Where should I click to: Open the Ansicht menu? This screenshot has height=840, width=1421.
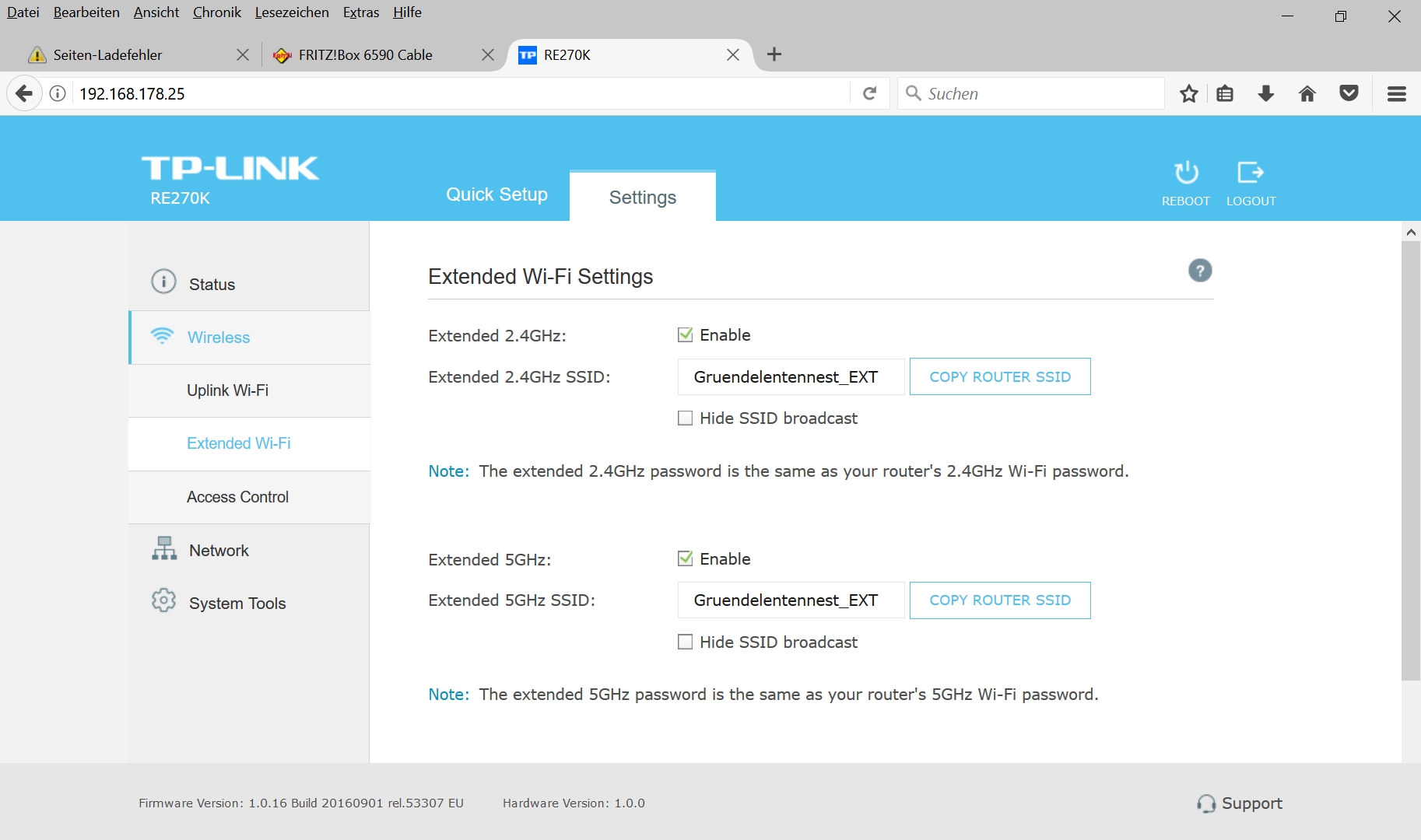(x=156, y=12)
